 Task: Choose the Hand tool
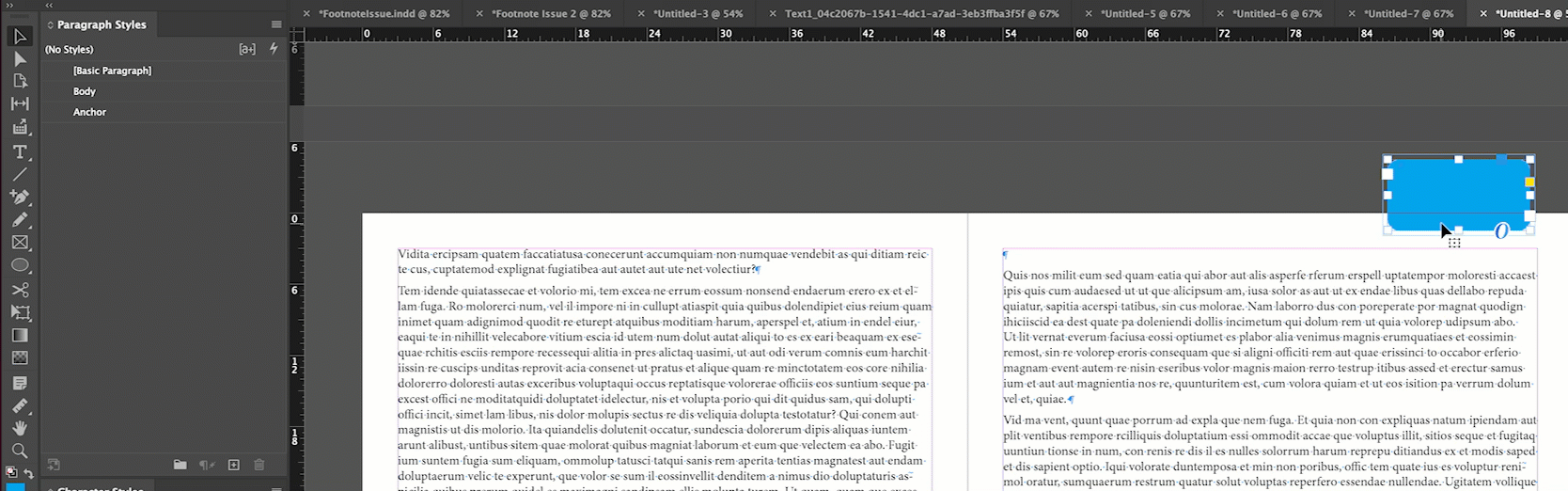(20, 428)
